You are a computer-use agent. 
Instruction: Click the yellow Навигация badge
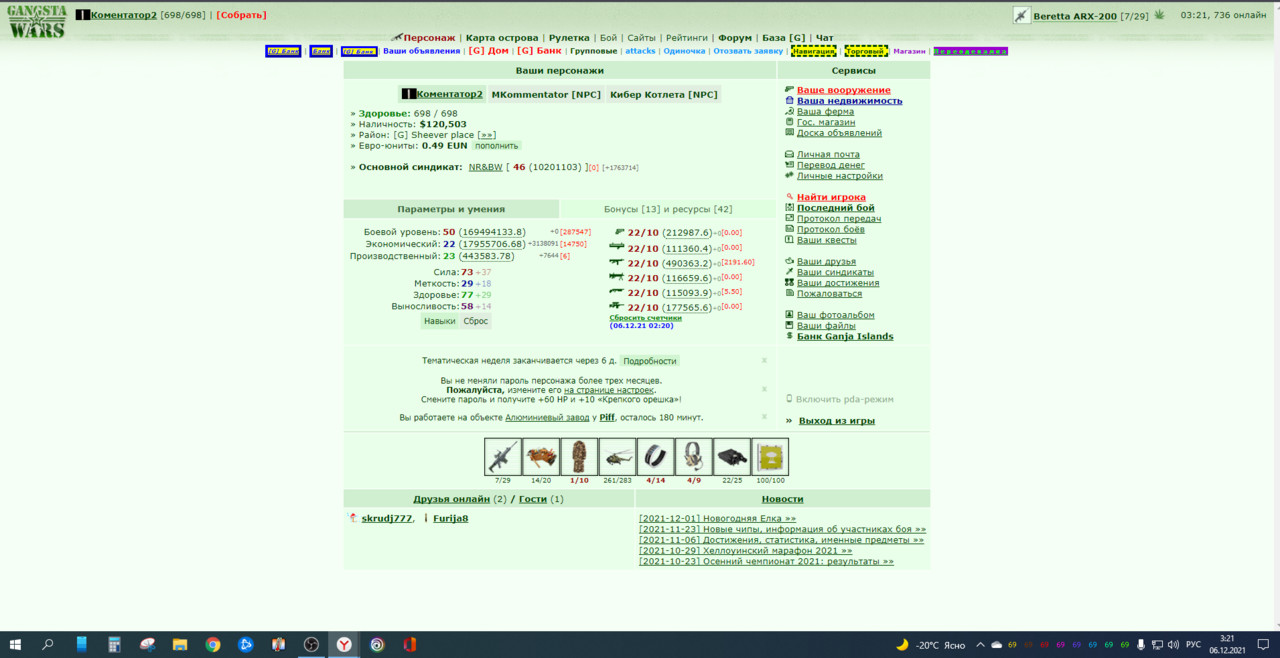[813, 51]
